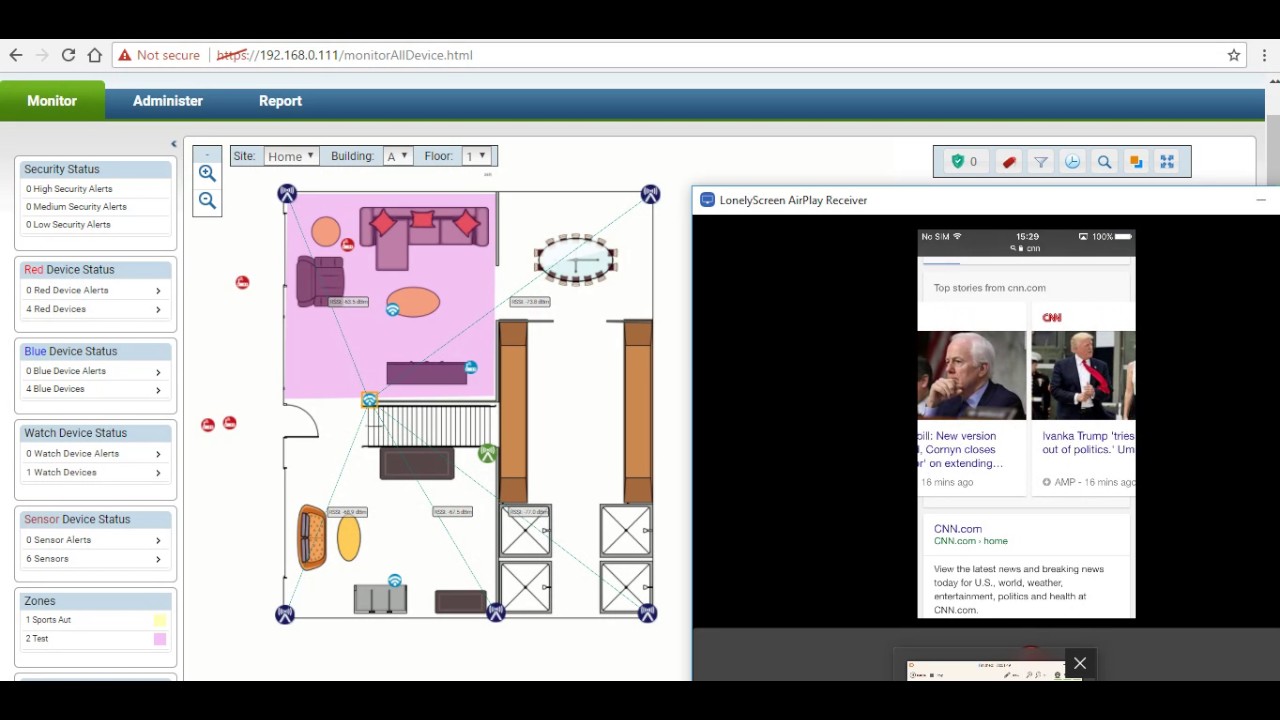Bookmark this page with the star icon

[x=1234, y=55]
